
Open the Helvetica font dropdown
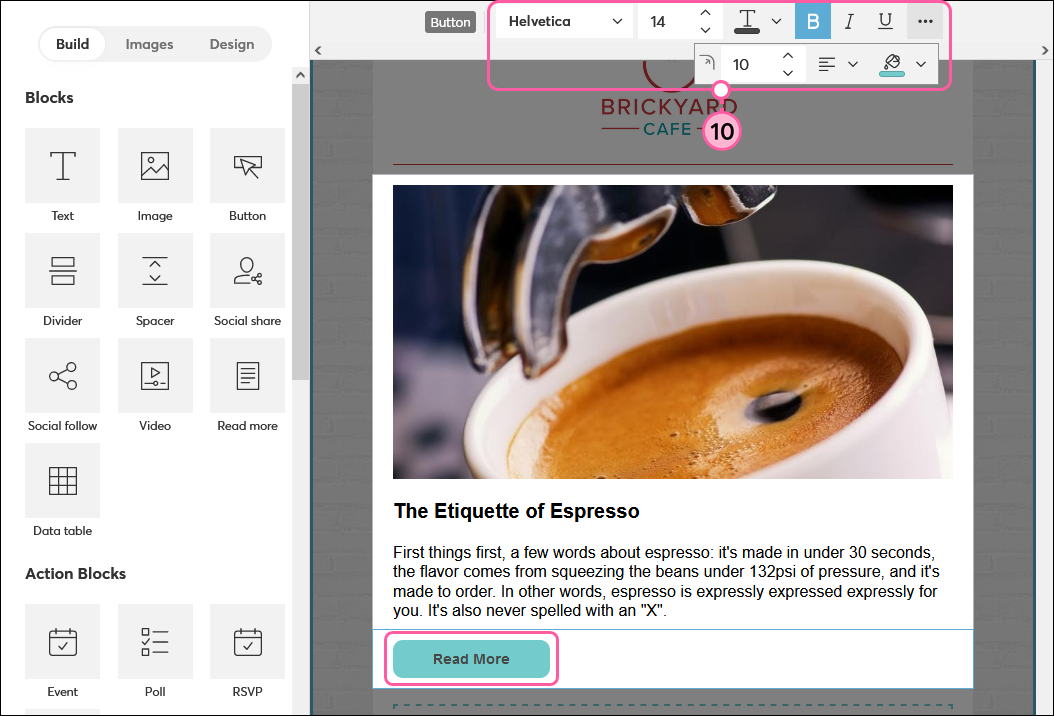point(565,22)
